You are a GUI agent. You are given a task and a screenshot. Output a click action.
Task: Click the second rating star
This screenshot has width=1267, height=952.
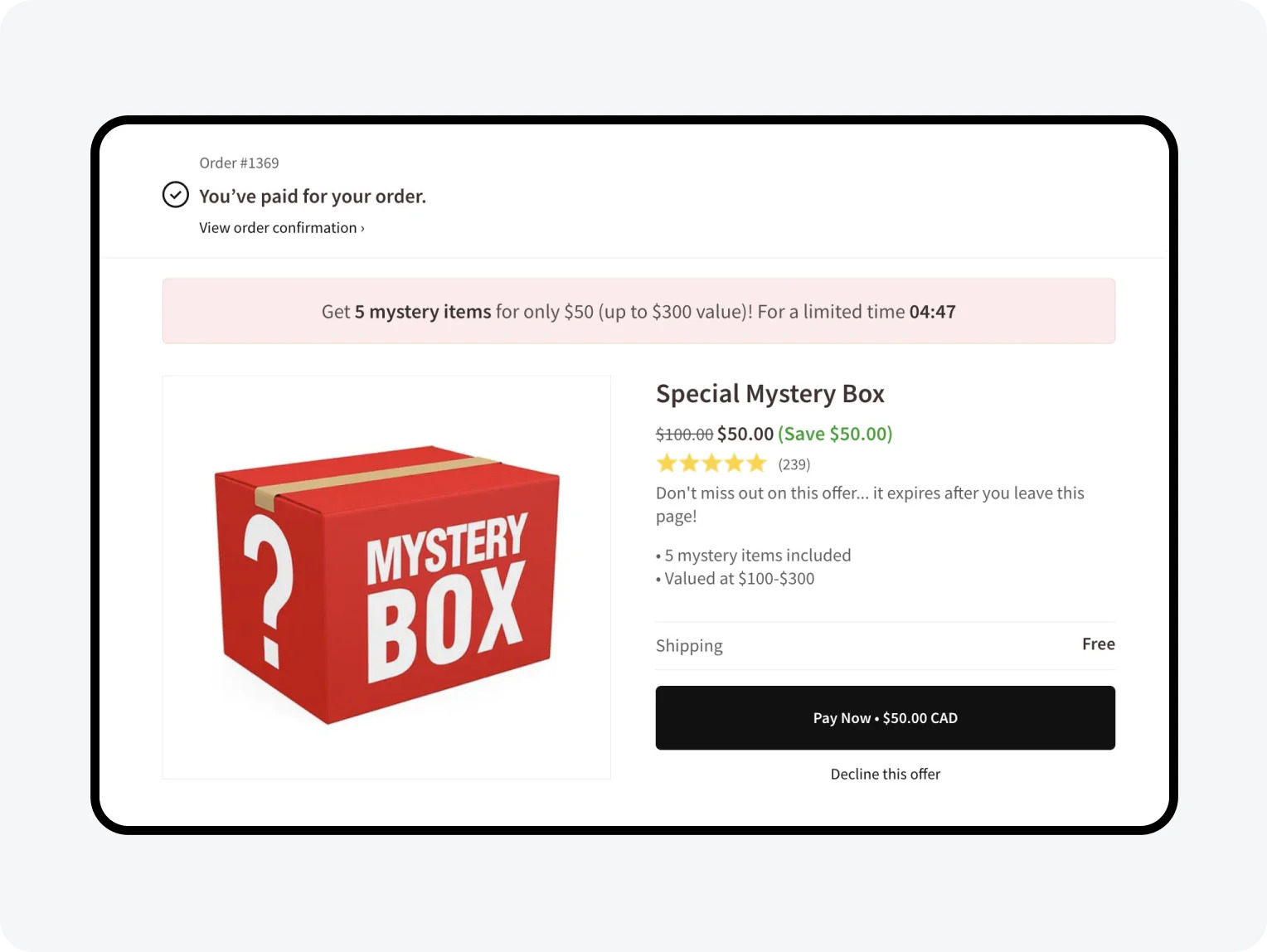689,463
